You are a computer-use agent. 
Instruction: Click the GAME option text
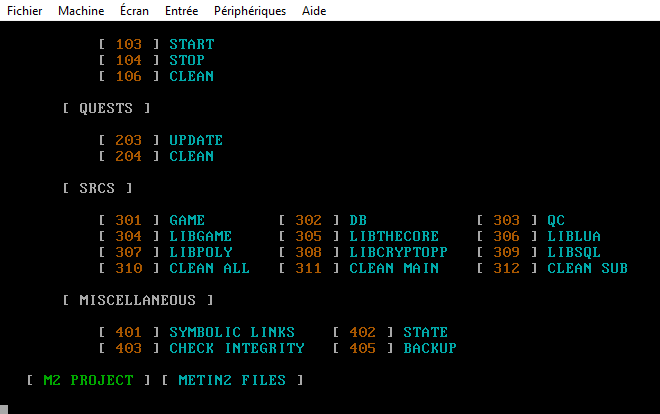187,220
